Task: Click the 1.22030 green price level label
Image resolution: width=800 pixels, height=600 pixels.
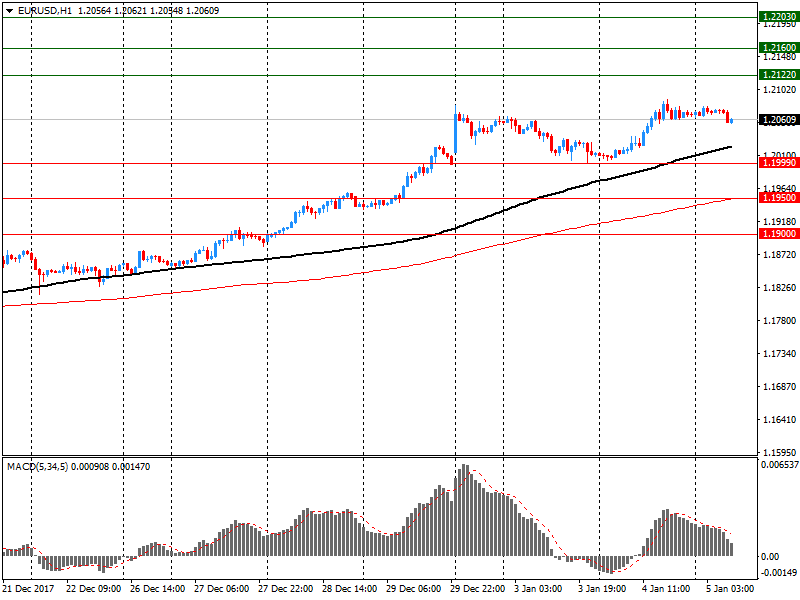Action: click(779, 17)
